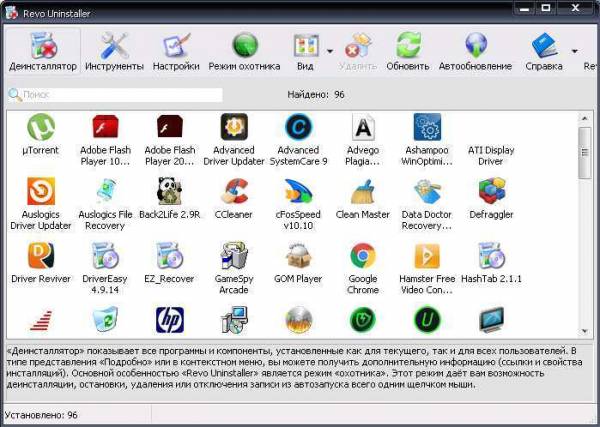Image resolution: width=600 pixels, height=427 pixels.
Task: Focus the Поиск search field
Action: click(x=115, y=95)
